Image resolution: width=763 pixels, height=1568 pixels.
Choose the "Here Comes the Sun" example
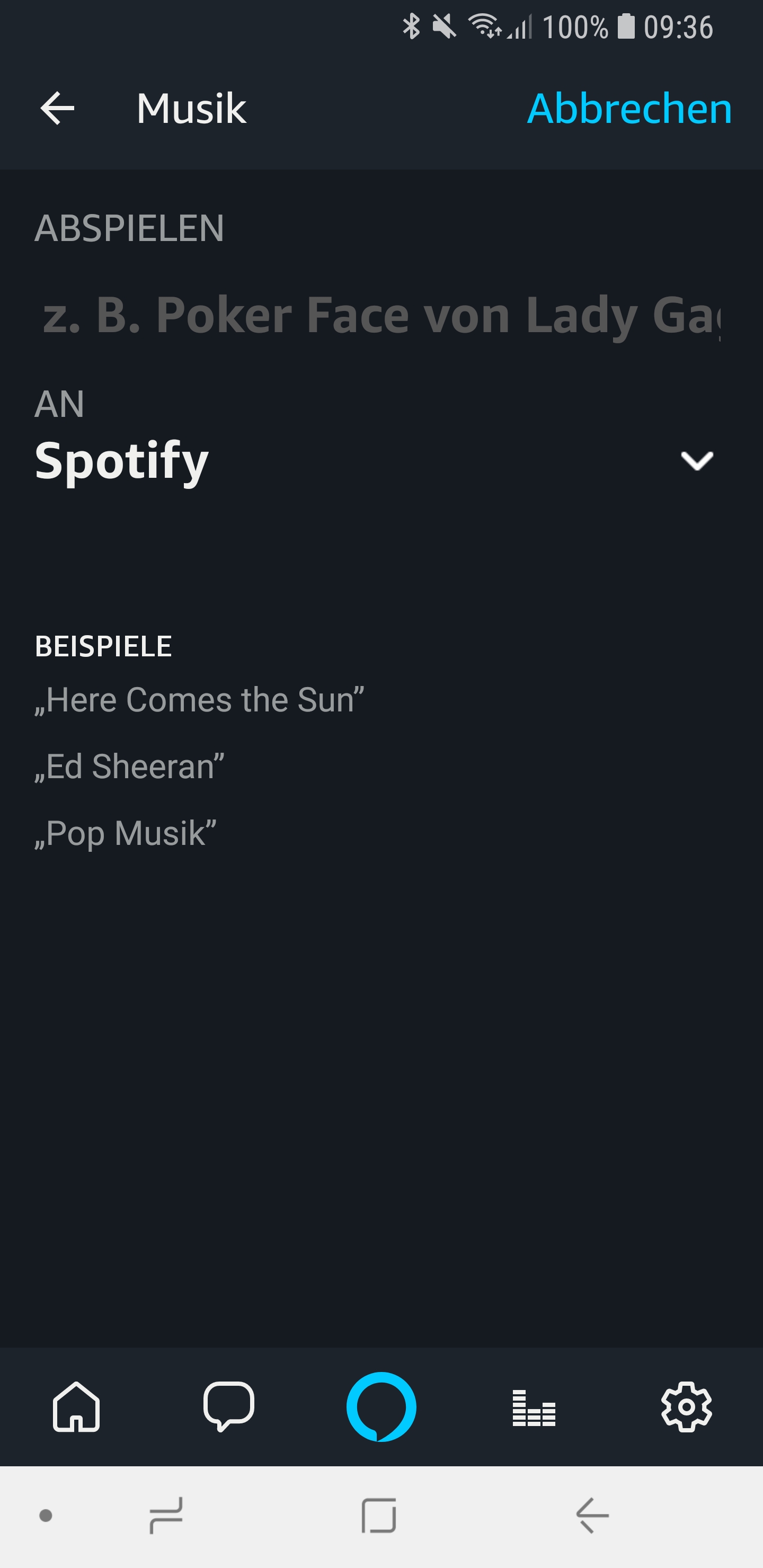pos(199,699)
